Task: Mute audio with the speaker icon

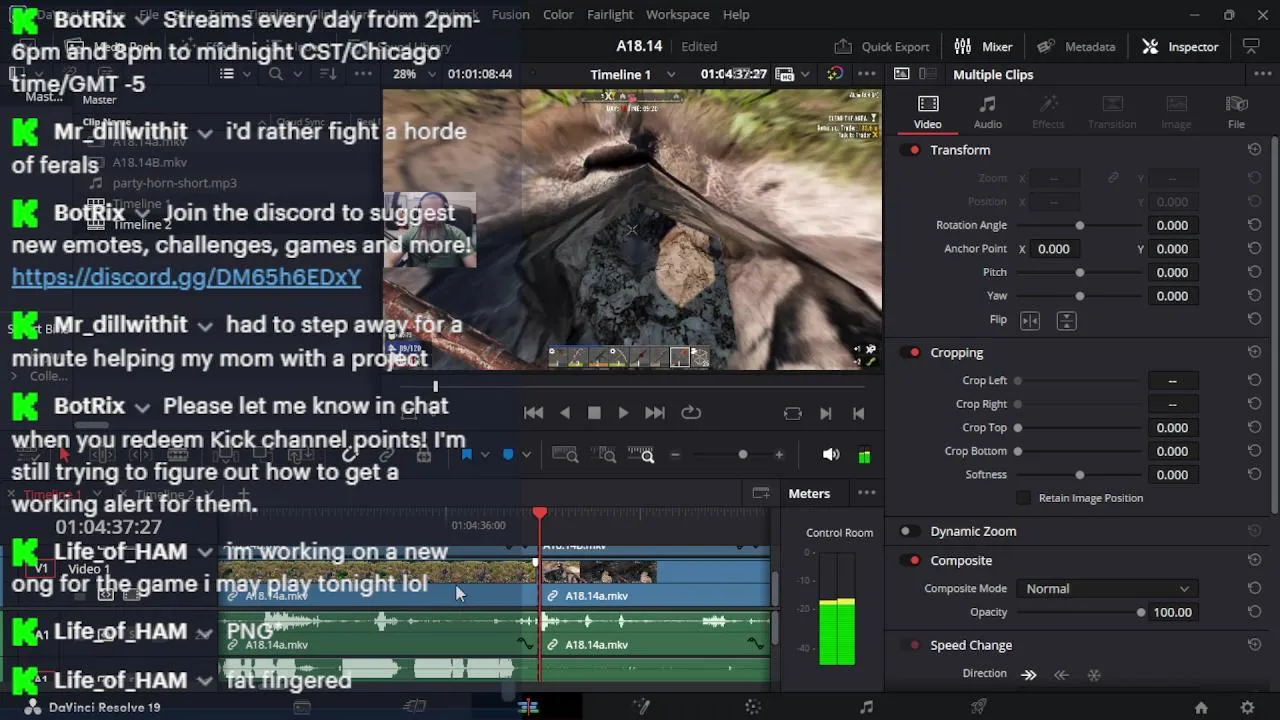Action: point(830,455)
